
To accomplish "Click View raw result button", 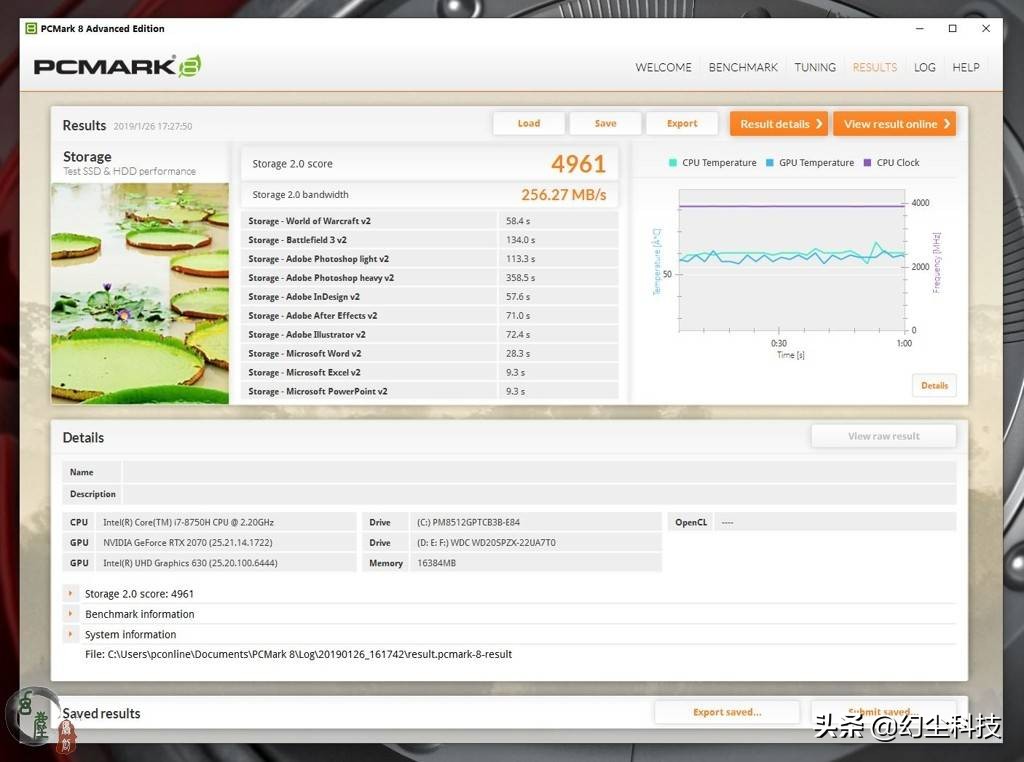I will 884,436.
